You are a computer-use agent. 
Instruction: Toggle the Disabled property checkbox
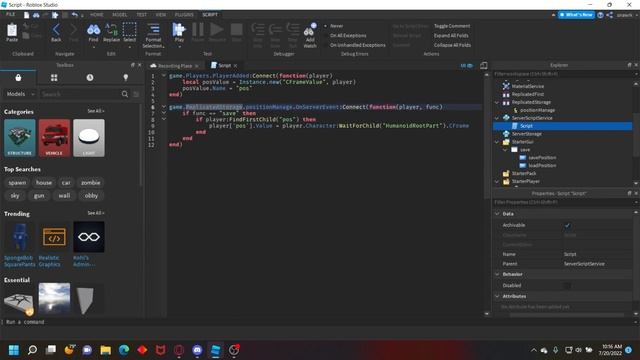pyautogui.click(x=567, y=286)
